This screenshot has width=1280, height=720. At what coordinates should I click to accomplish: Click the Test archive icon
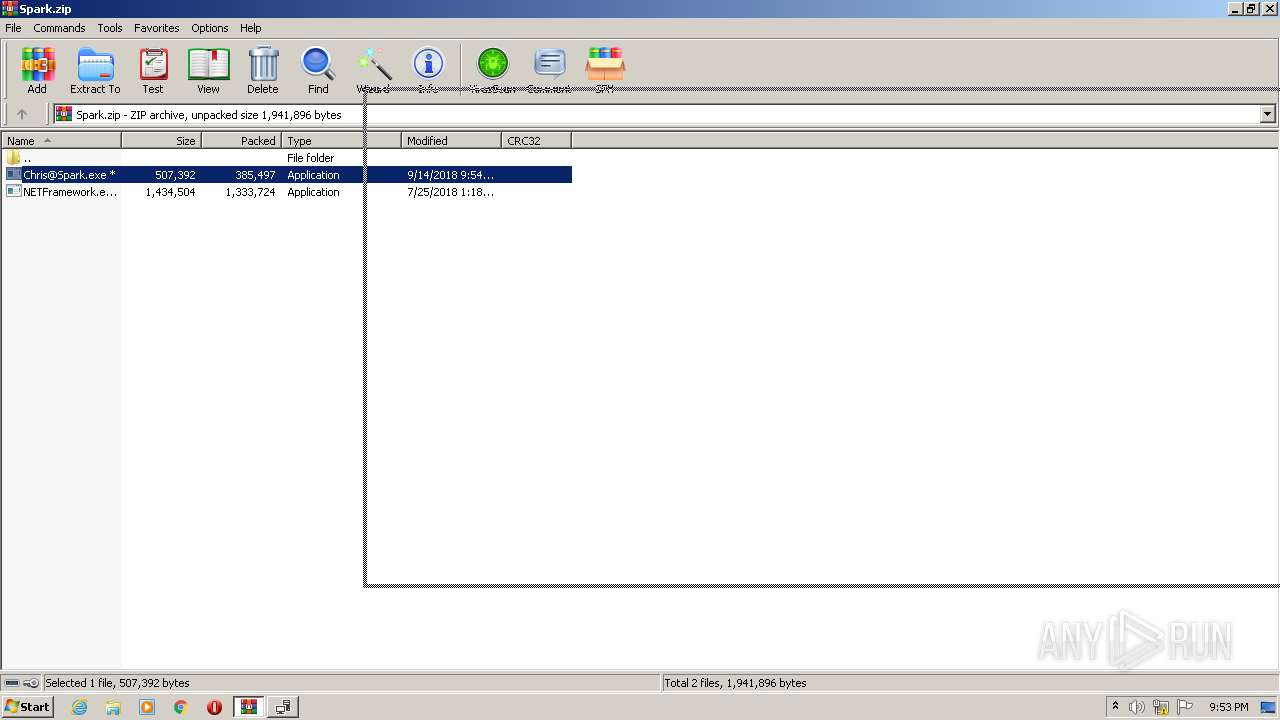153,65
